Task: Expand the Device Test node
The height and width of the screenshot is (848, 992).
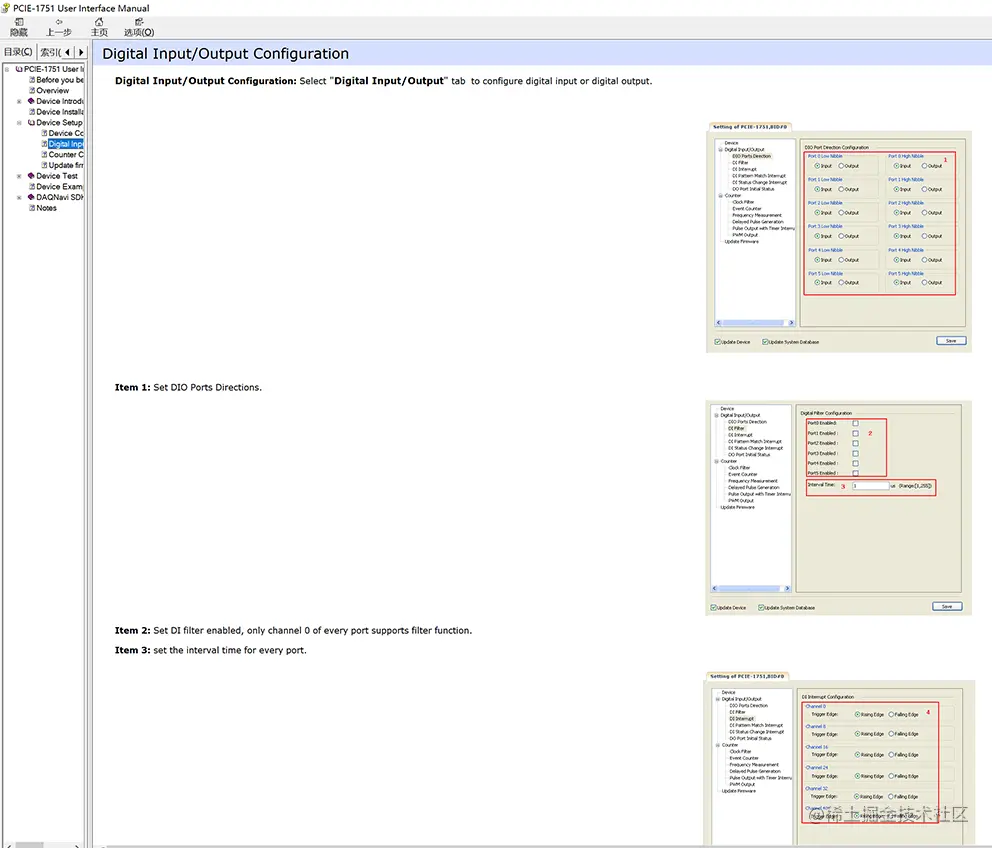Action: coord(19,176)
